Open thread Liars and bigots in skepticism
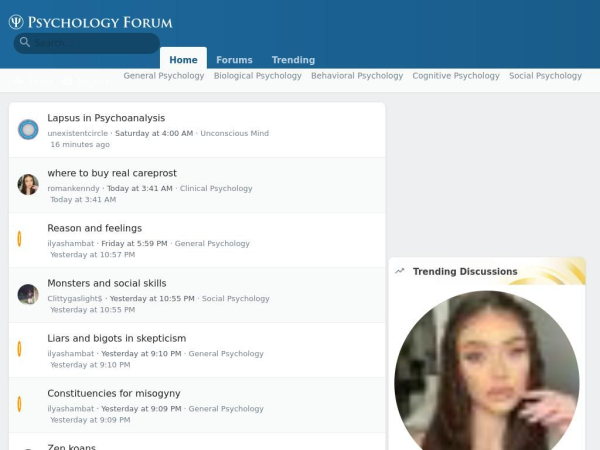The width and height of the screenshot is (600, 450). click(117, 338)
